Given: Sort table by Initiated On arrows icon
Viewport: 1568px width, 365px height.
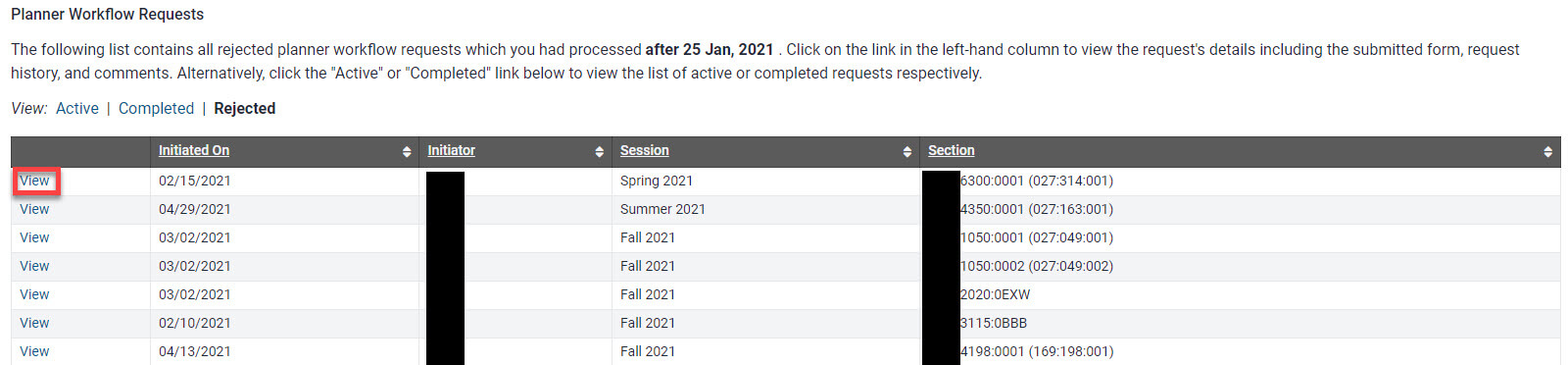Looking at the screenshot, I should pos(407,152).
